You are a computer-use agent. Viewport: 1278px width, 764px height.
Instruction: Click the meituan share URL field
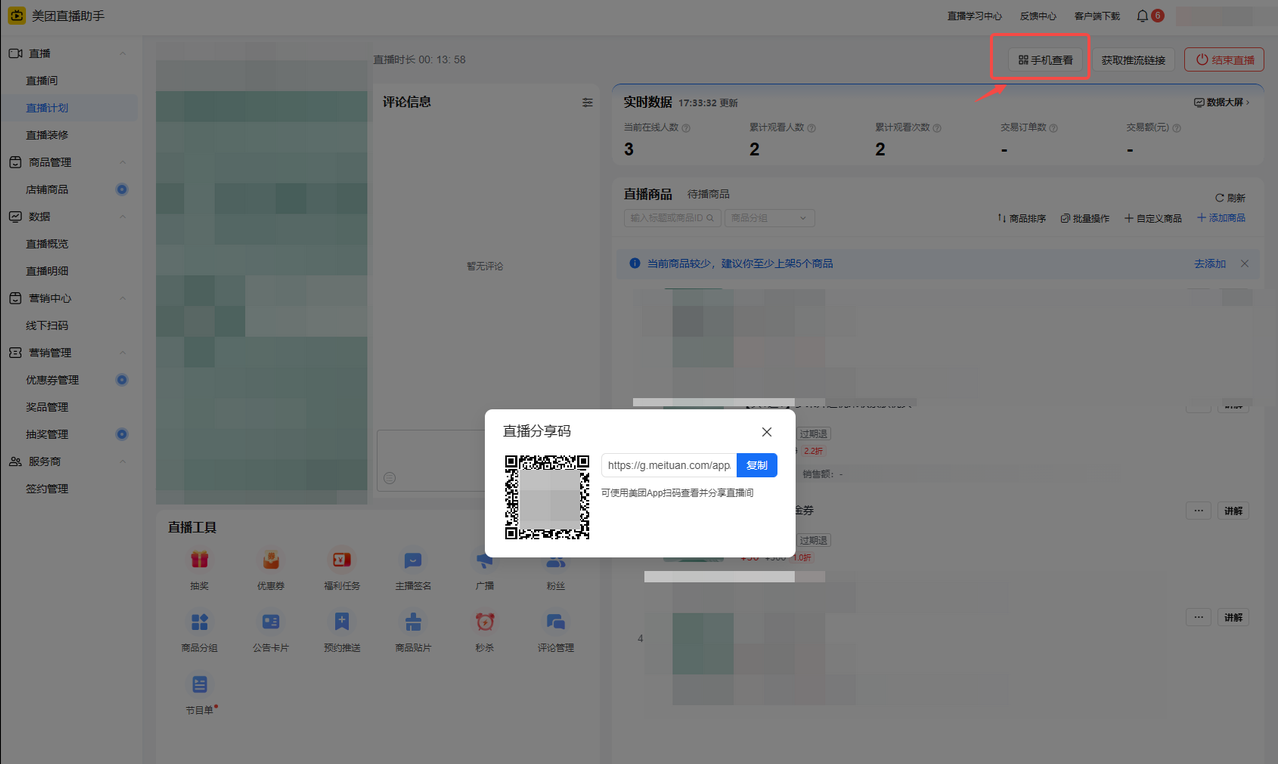click(x=669, y=465)
